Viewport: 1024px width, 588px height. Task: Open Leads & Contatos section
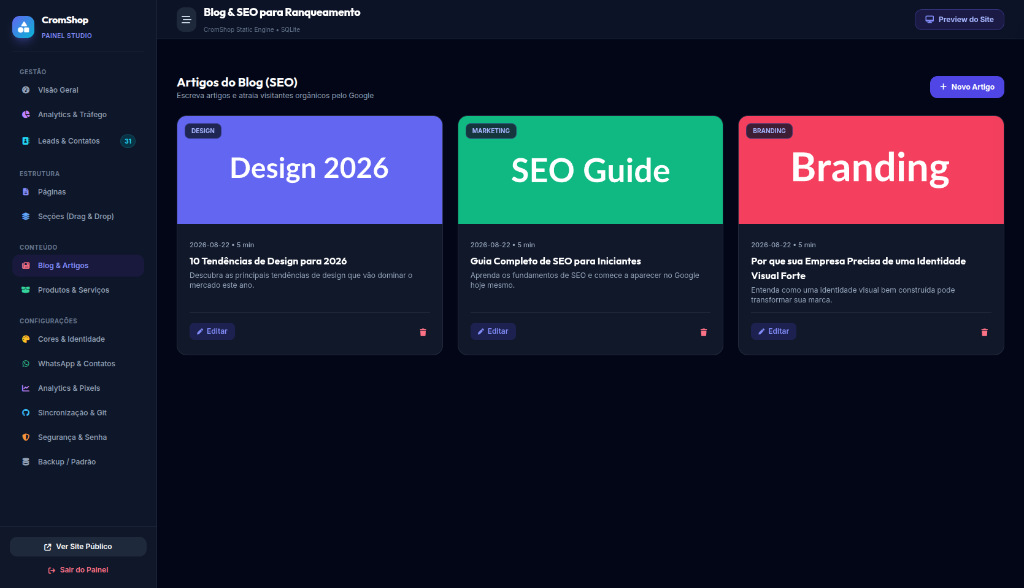78,141
